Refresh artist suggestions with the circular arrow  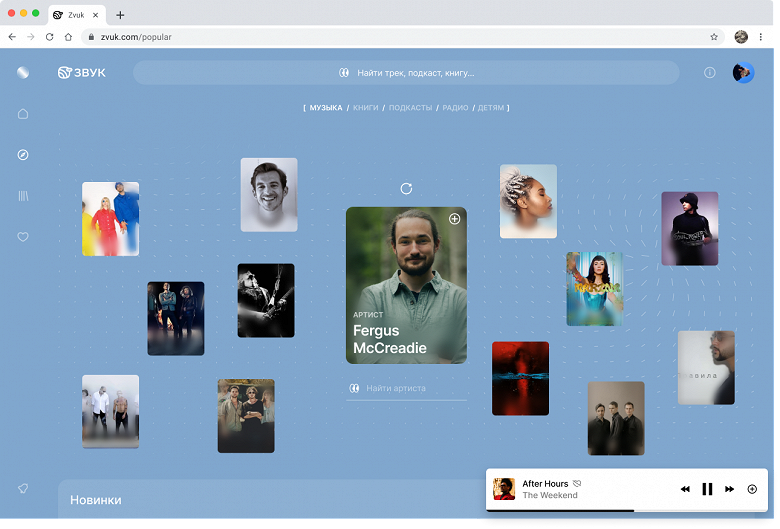click(x=406, y=189)
